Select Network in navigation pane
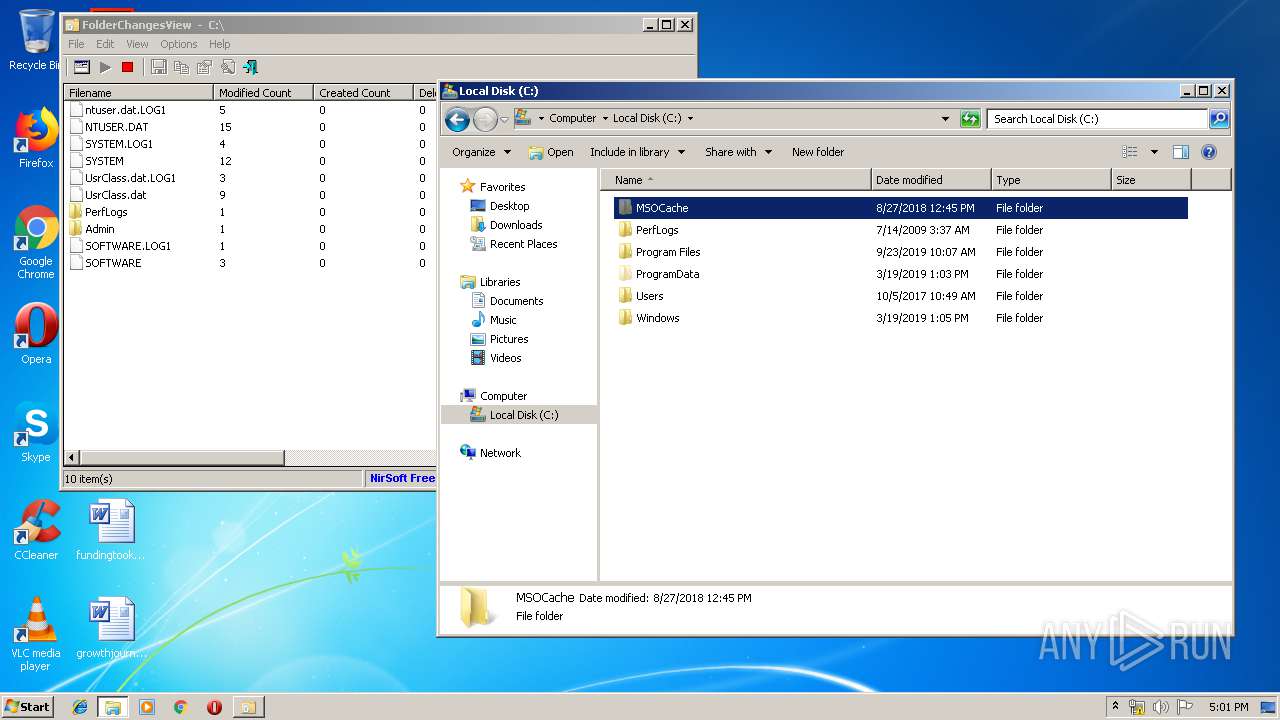 (x=500, y=453)
